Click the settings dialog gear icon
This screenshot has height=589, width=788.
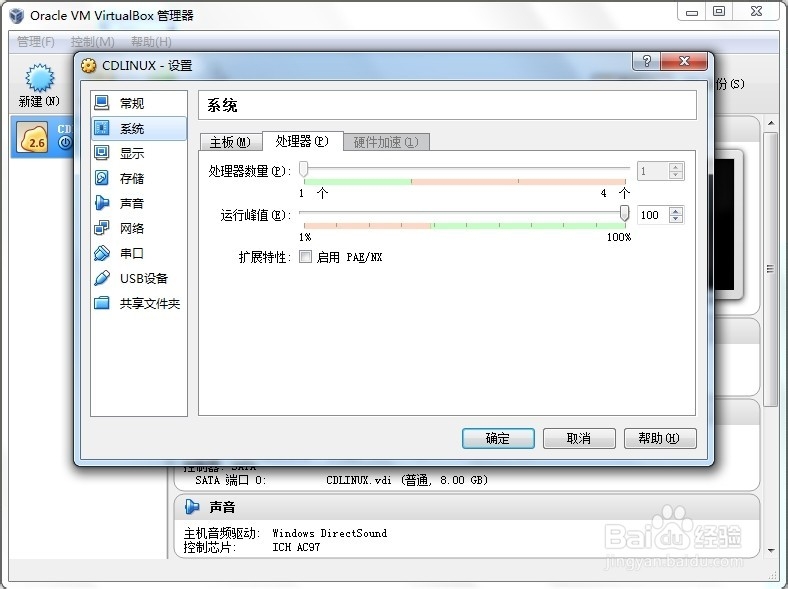point(88,66)
